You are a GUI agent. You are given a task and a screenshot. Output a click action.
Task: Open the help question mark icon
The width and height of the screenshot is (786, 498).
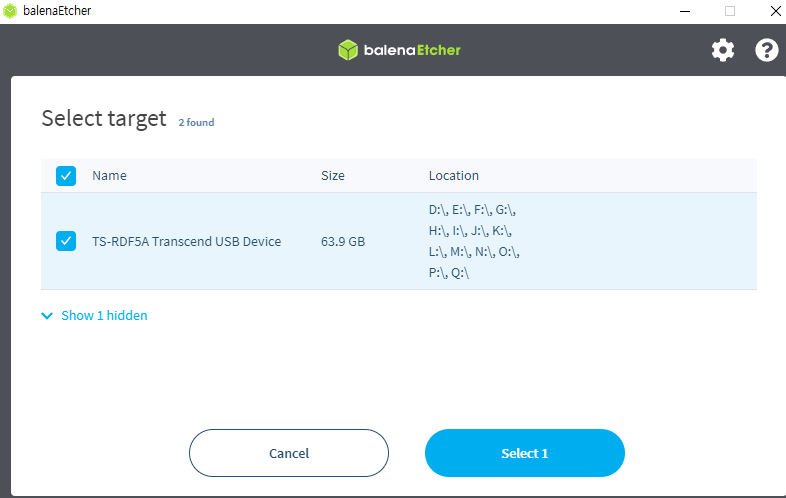tap(766, 50)
